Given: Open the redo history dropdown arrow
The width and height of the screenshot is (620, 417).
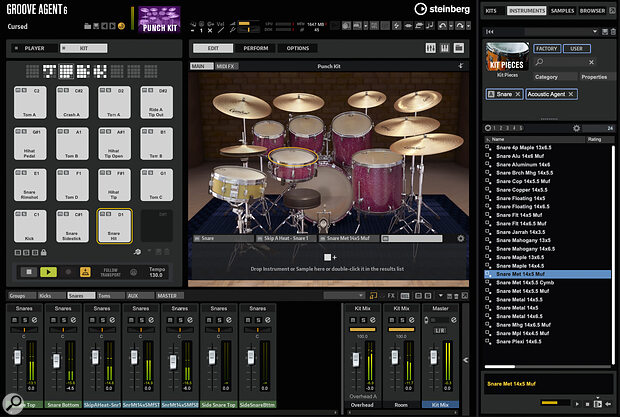Looking at the screenshot, I should (468, 26).
